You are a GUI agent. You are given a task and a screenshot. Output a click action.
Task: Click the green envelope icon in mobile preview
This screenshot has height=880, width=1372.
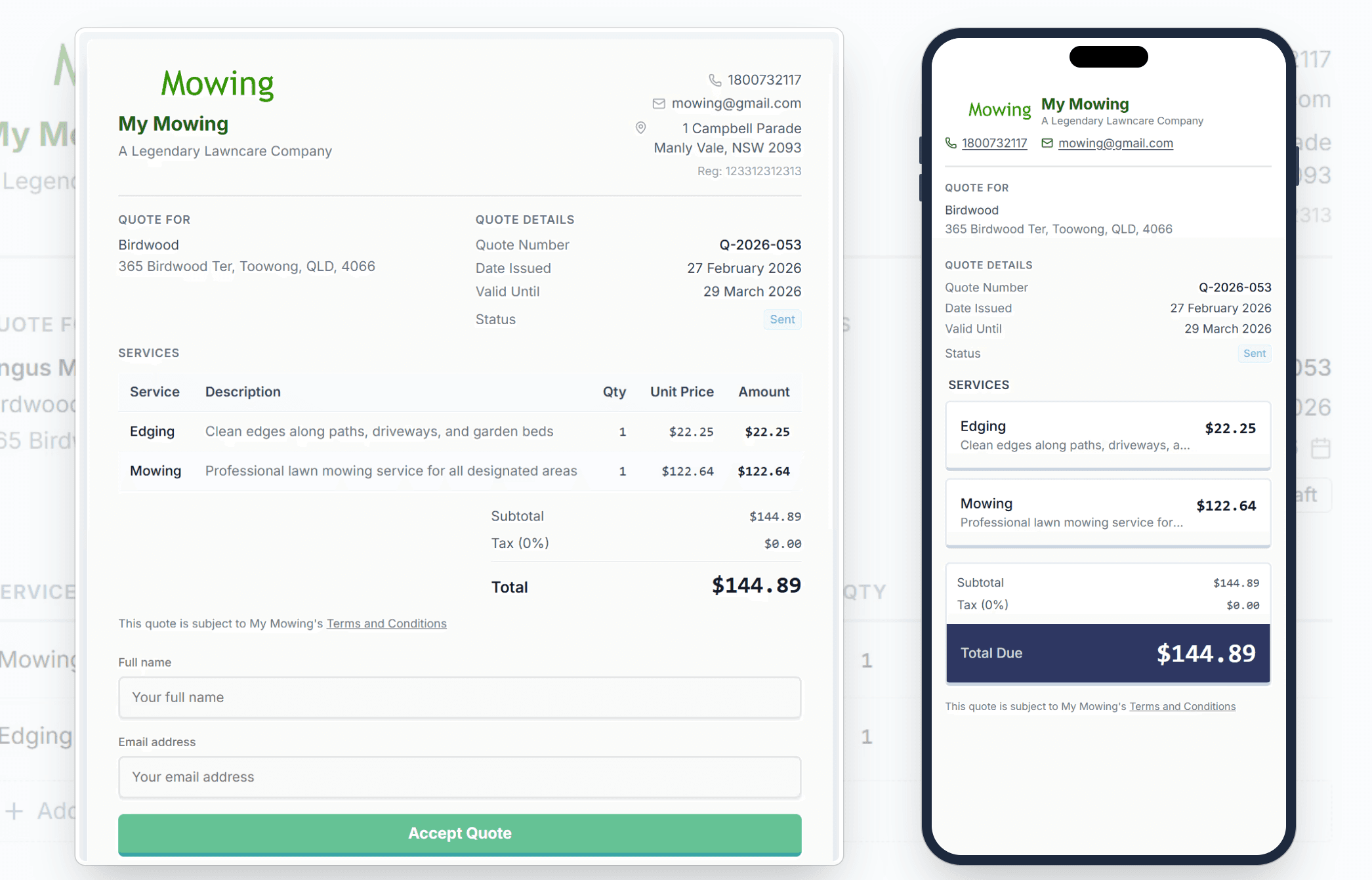click(1047, 143)
